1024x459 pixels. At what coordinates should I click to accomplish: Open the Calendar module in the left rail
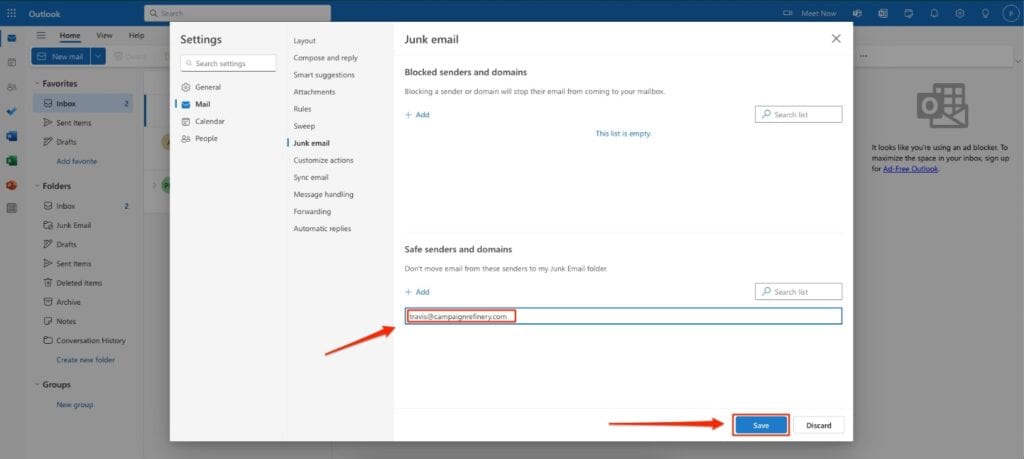pyautogui.click(x=12, y=62)
